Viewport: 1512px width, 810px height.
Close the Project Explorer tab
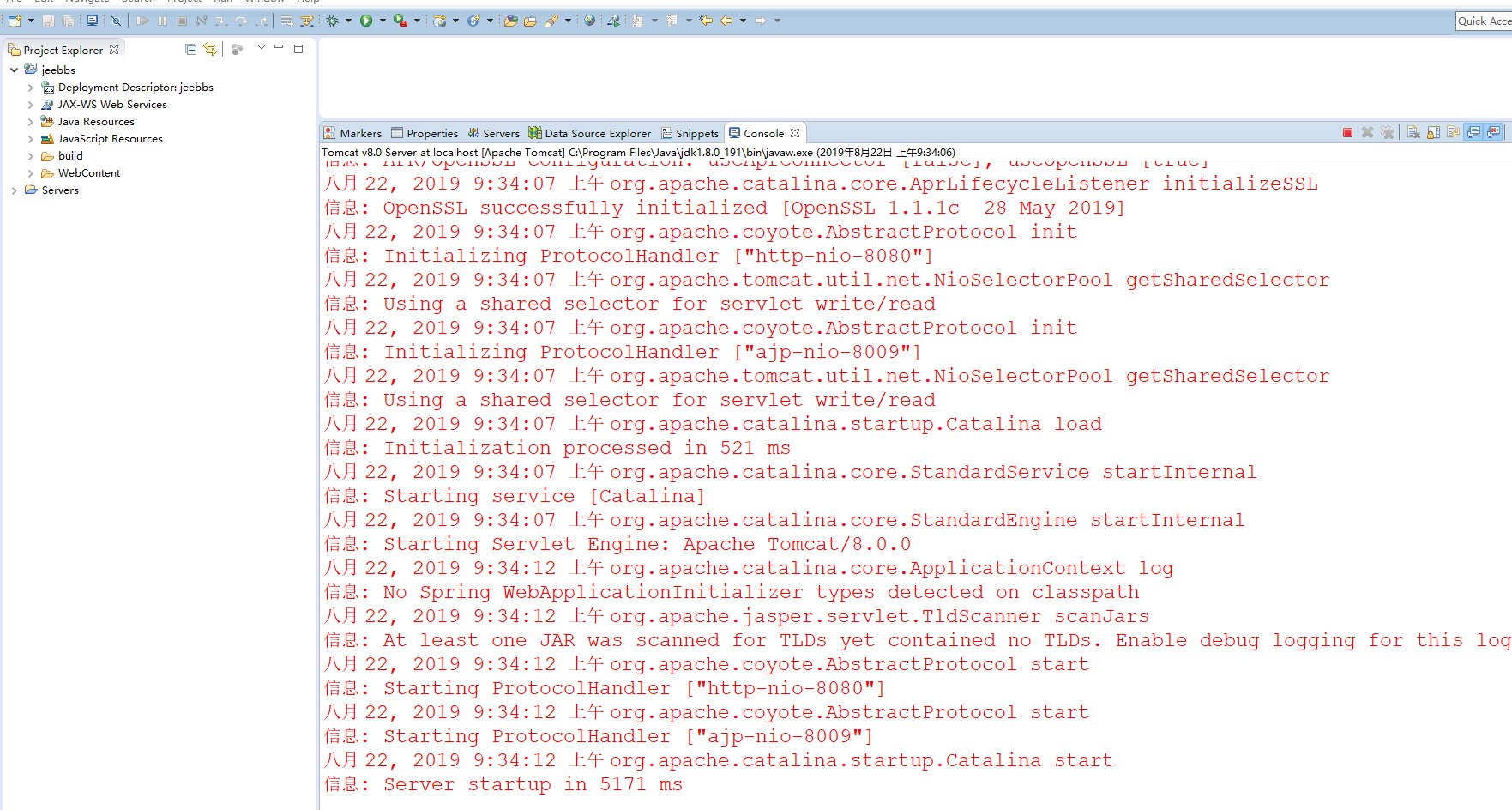pyautogui.click(x=114, y=50)
